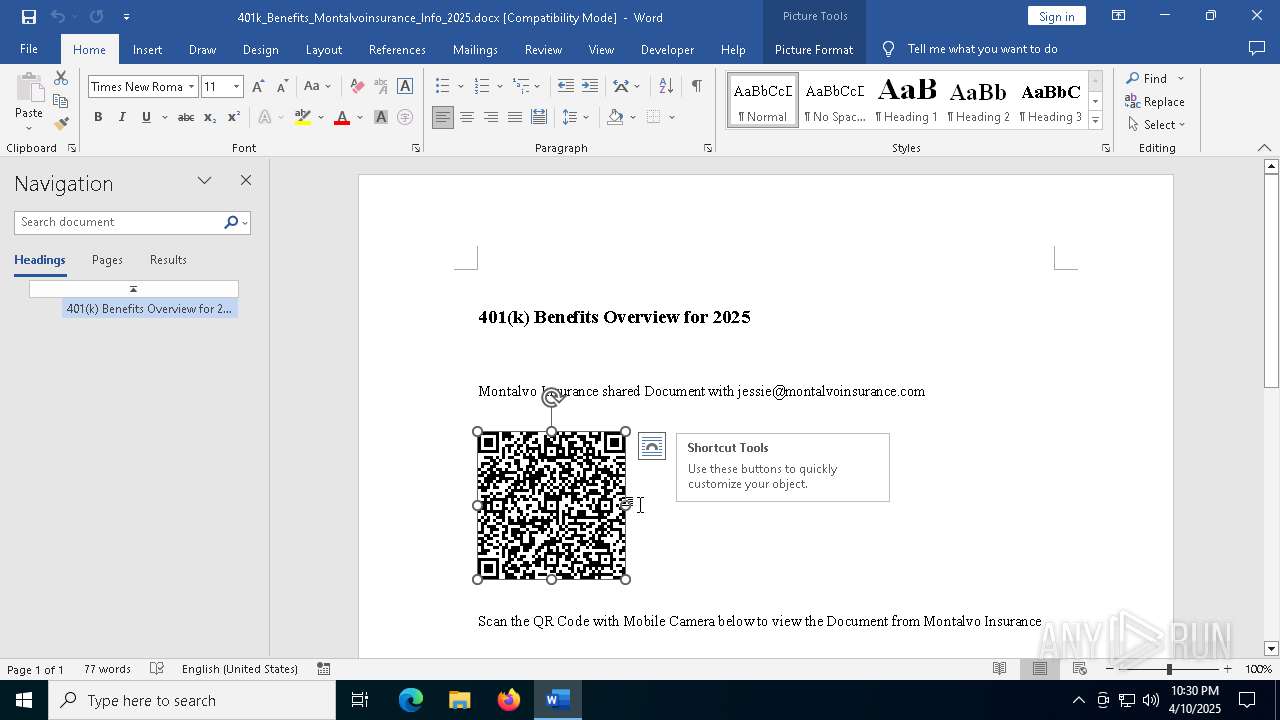Sort paragraph text A to Z
Image resolution: width=1280 pixels, height=720 pixels.
666,87
